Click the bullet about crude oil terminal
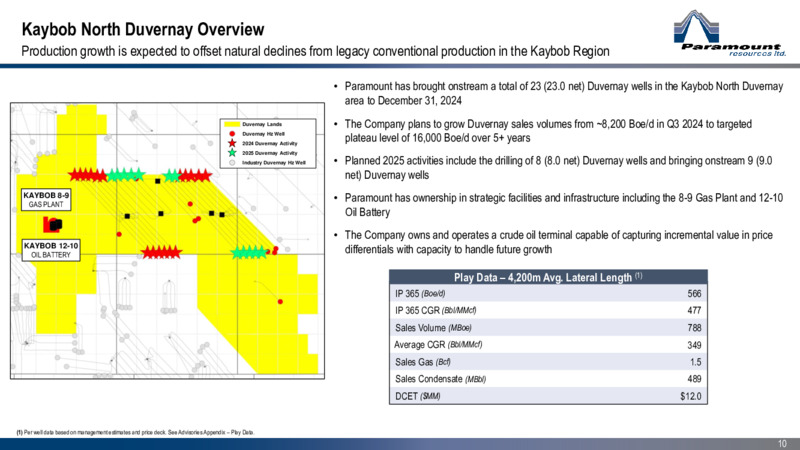The image size is (800, 450). [x=558, y=242]
